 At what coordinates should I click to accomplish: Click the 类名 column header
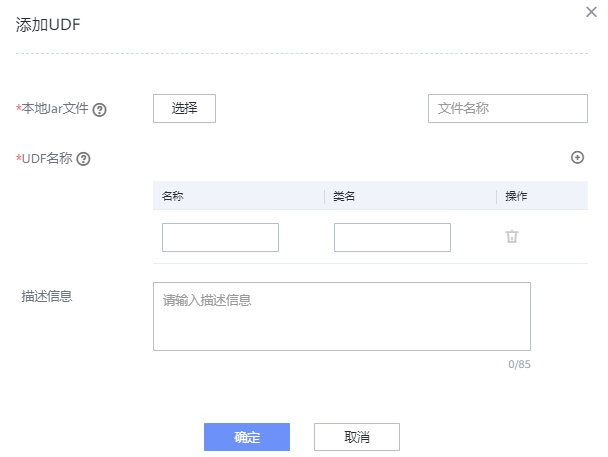tap(345, 196)
